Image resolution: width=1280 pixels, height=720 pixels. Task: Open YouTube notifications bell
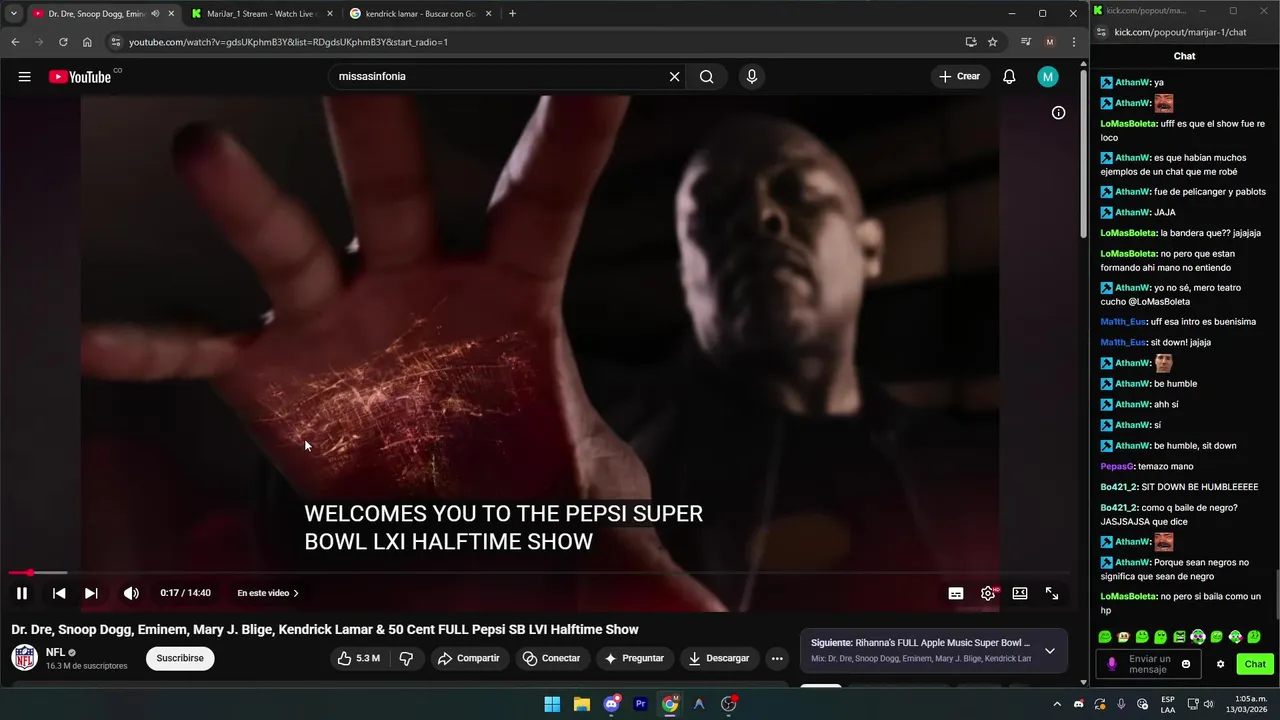point(1009,77)
